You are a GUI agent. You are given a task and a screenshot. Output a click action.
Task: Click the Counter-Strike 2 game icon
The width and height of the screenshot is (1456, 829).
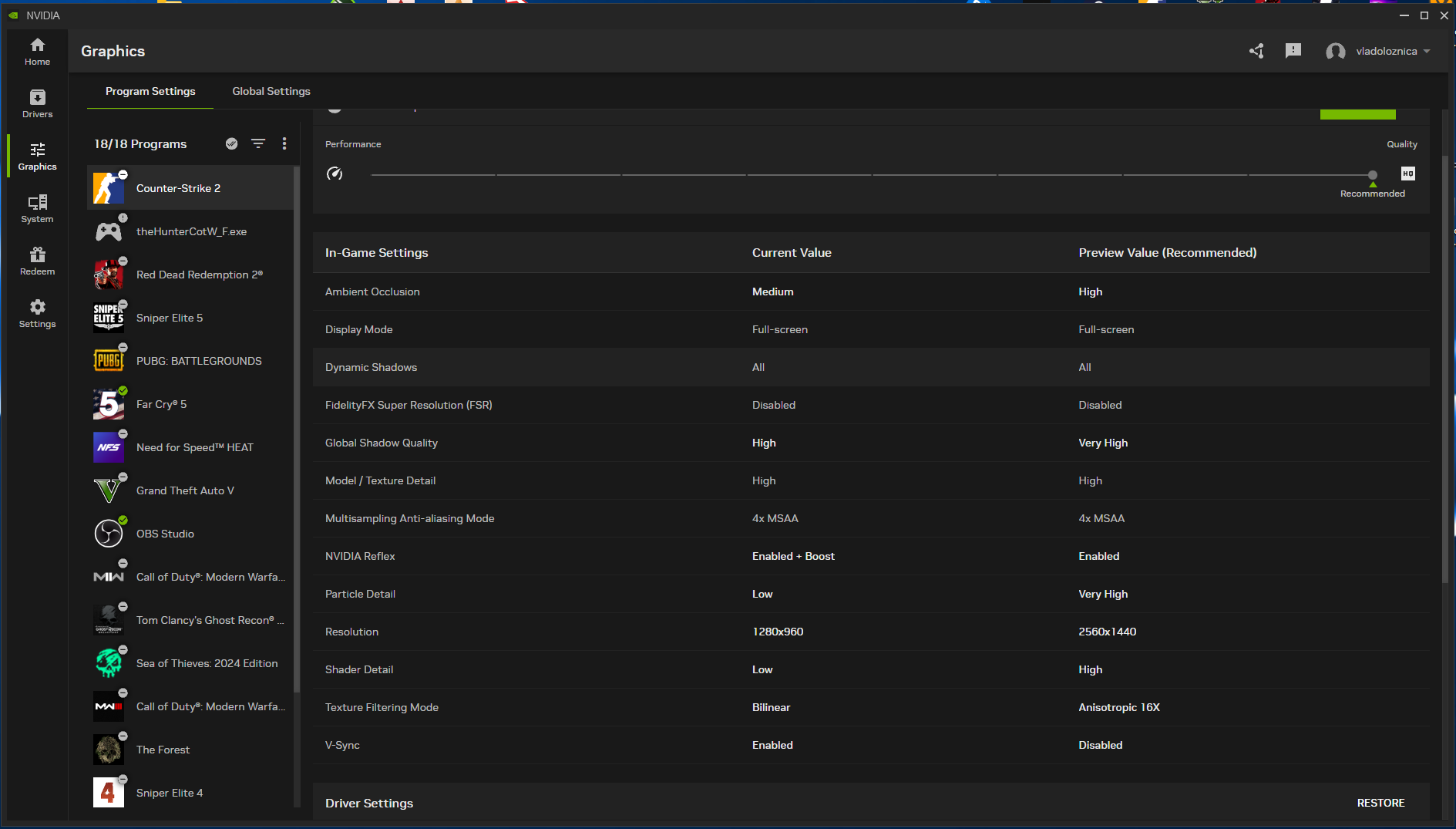click(x=109, y=188)
